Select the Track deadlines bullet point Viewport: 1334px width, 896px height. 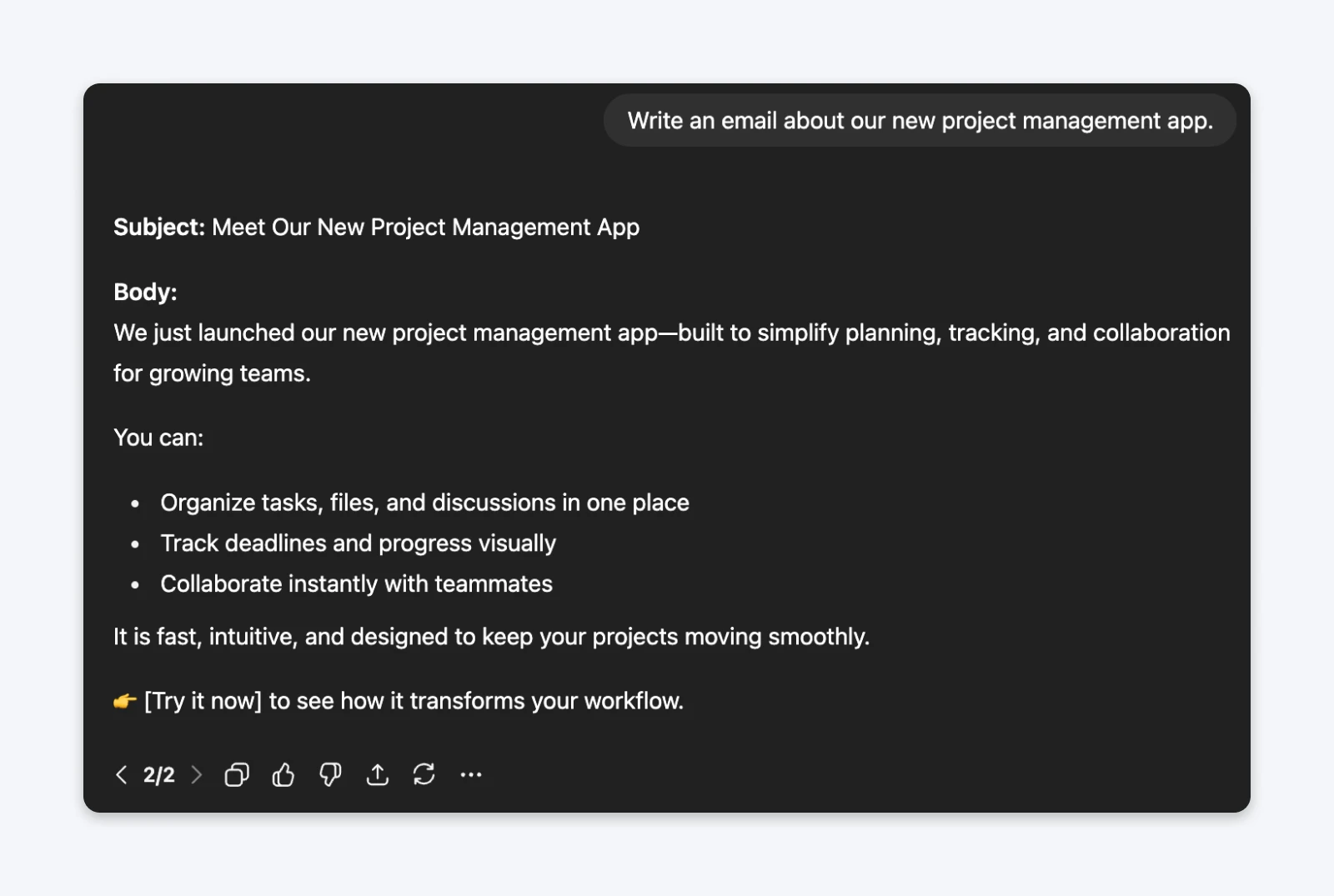click(358, 543)
